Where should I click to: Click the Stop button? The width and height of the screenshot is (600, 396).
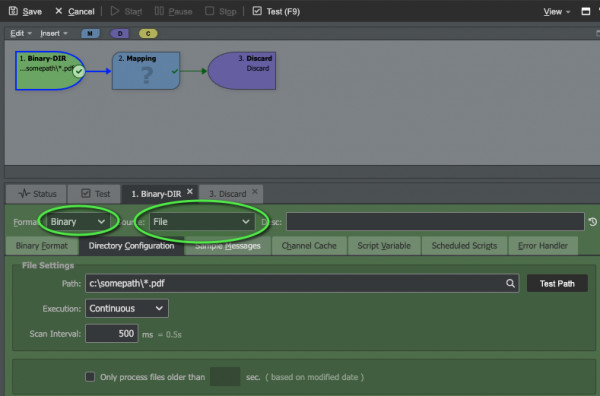(221, 11)
